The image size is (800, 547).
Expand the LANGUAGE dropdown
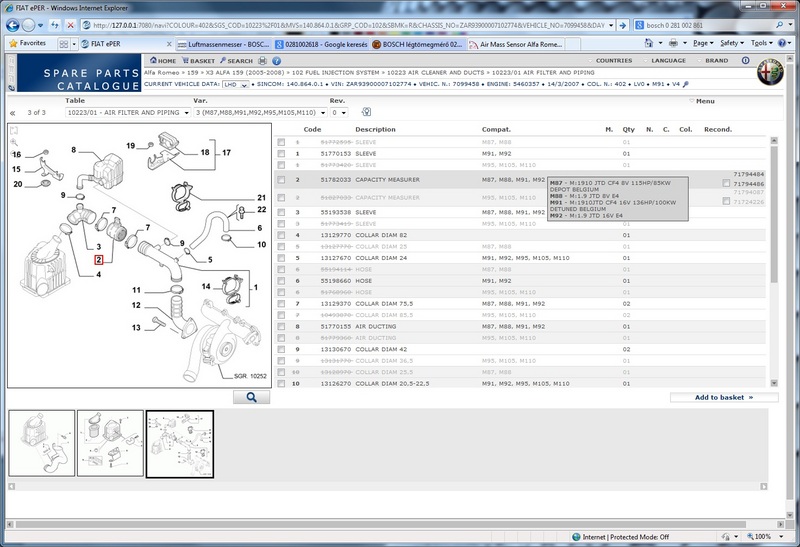(x=665, y=60)
